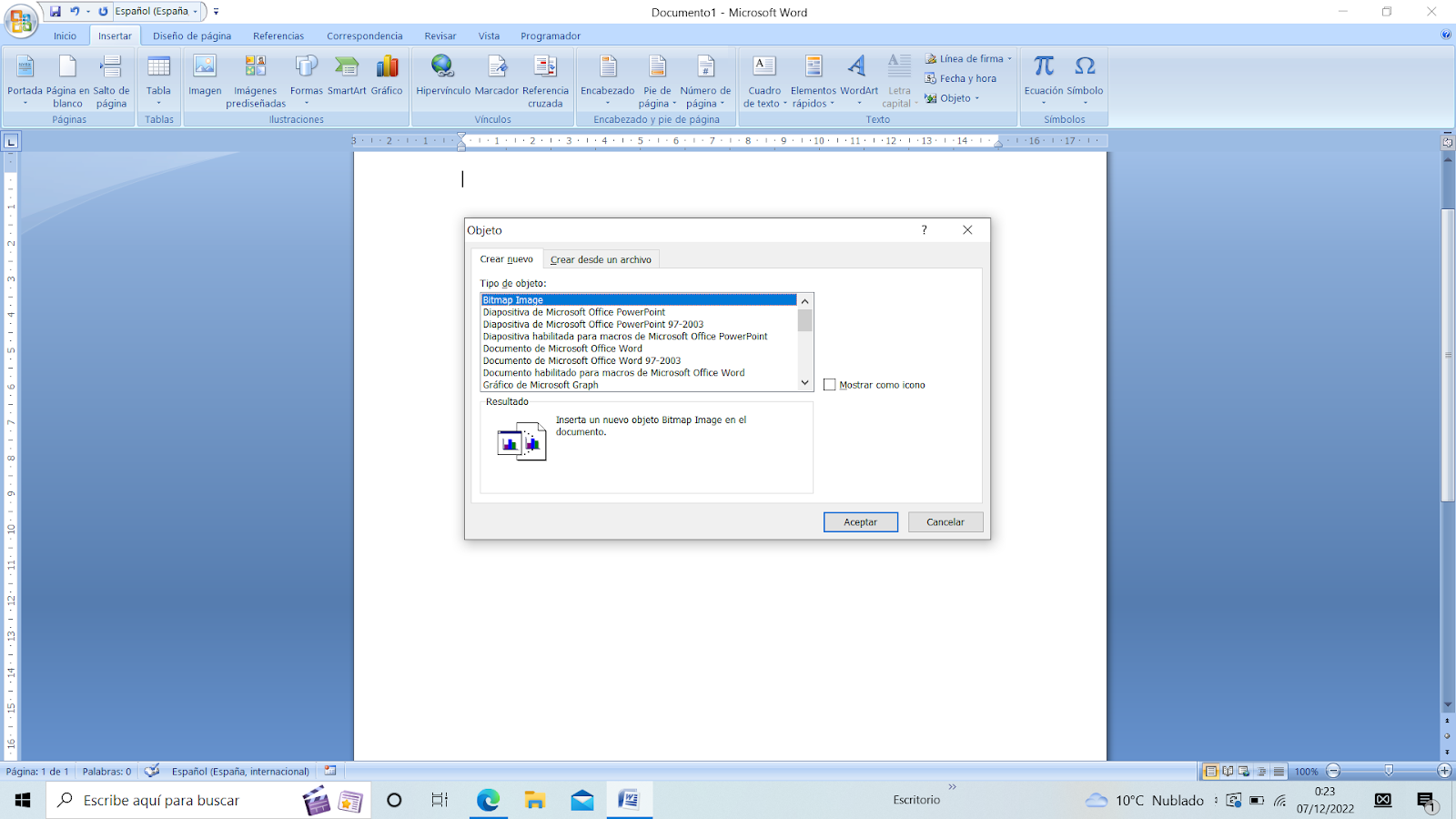Open the Número de página dropdown
The image size is (1456, 819).
[705, 80]
